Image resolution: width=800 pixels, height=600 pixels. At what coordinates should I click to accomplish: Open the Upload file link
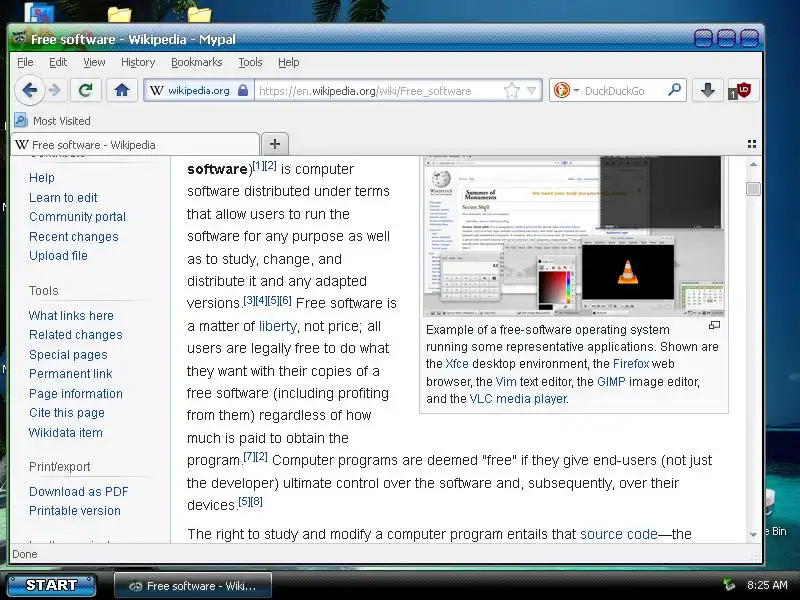58,256
